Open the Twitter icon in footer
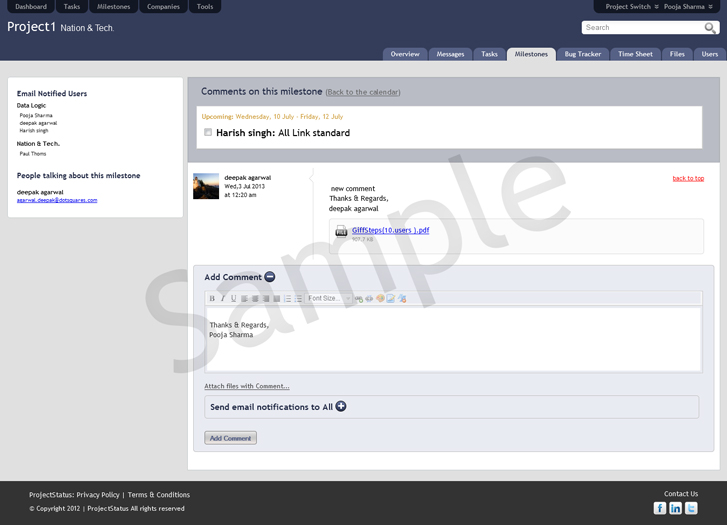 691,508
